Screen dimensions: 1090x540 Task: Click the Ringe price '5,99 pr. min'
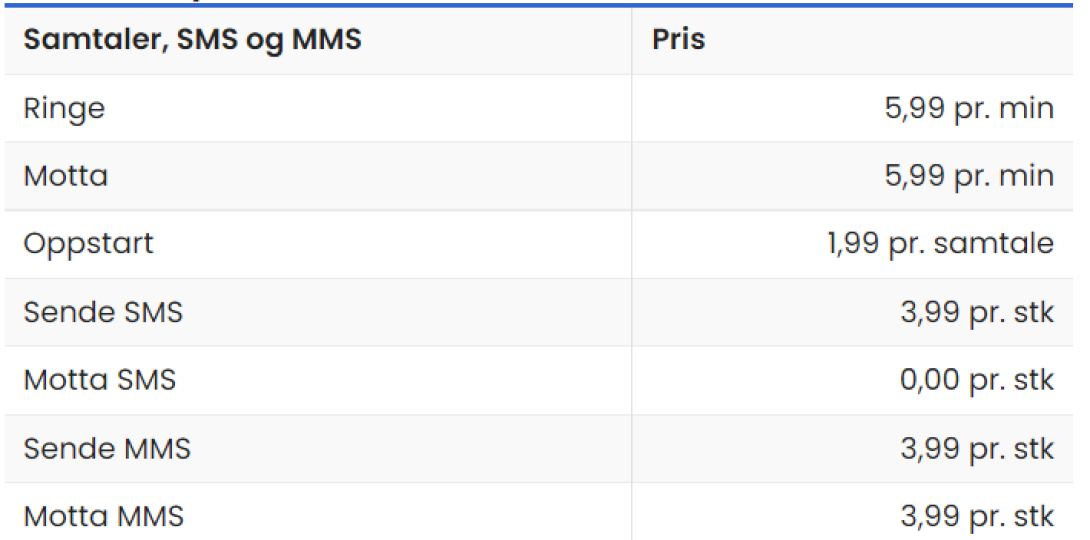point(969,108)
